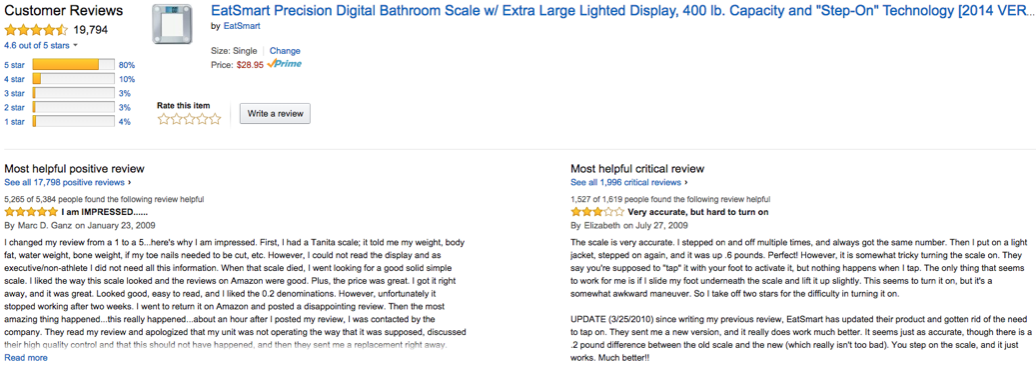Click Change next to Size: Single
The height and width of the screenshot is (377, 1036).
[285, 51]
